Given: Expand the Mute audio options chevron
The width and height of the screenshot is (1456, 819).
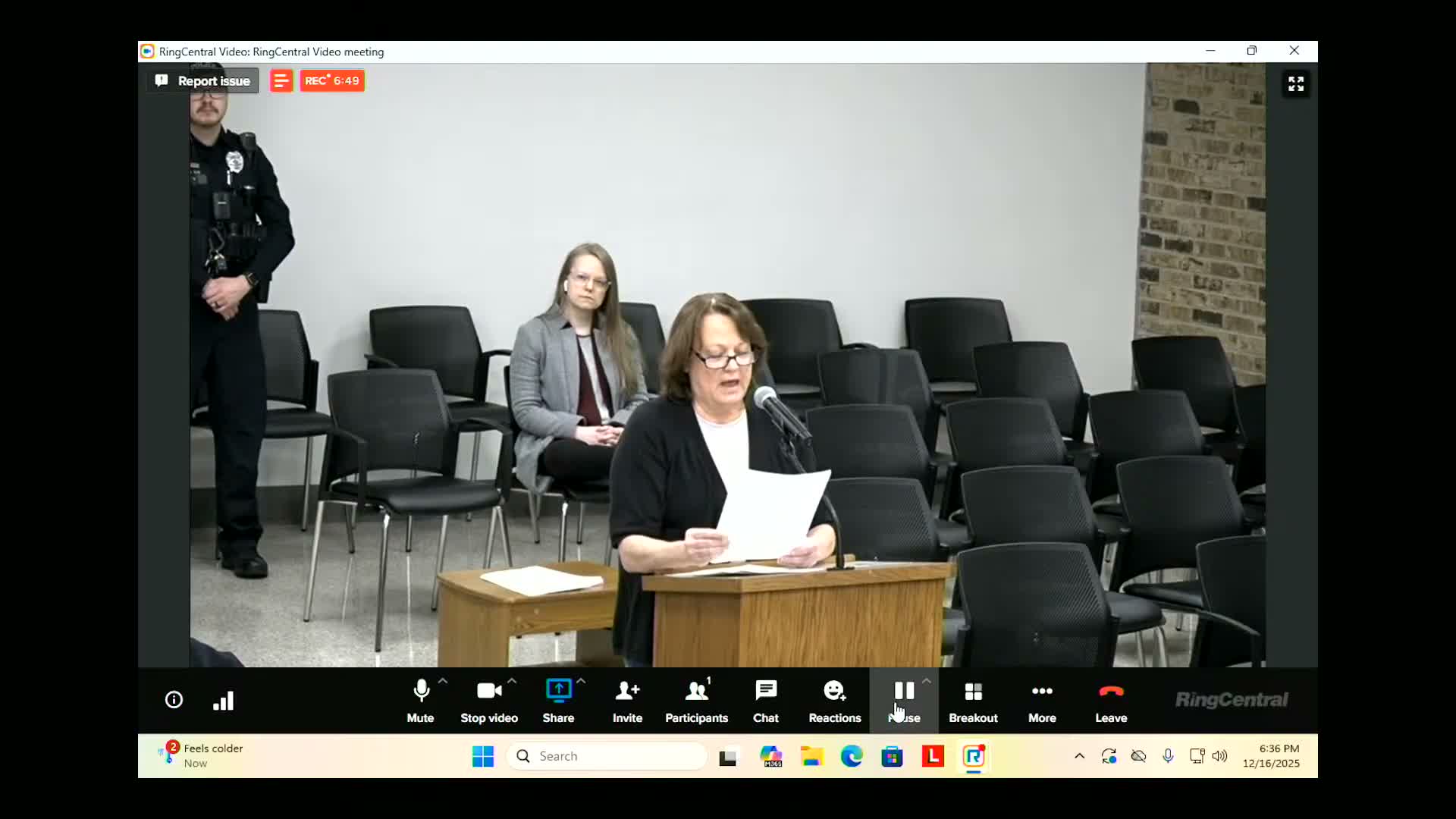Looking at the screenshot, I should (x=442, y=681).
